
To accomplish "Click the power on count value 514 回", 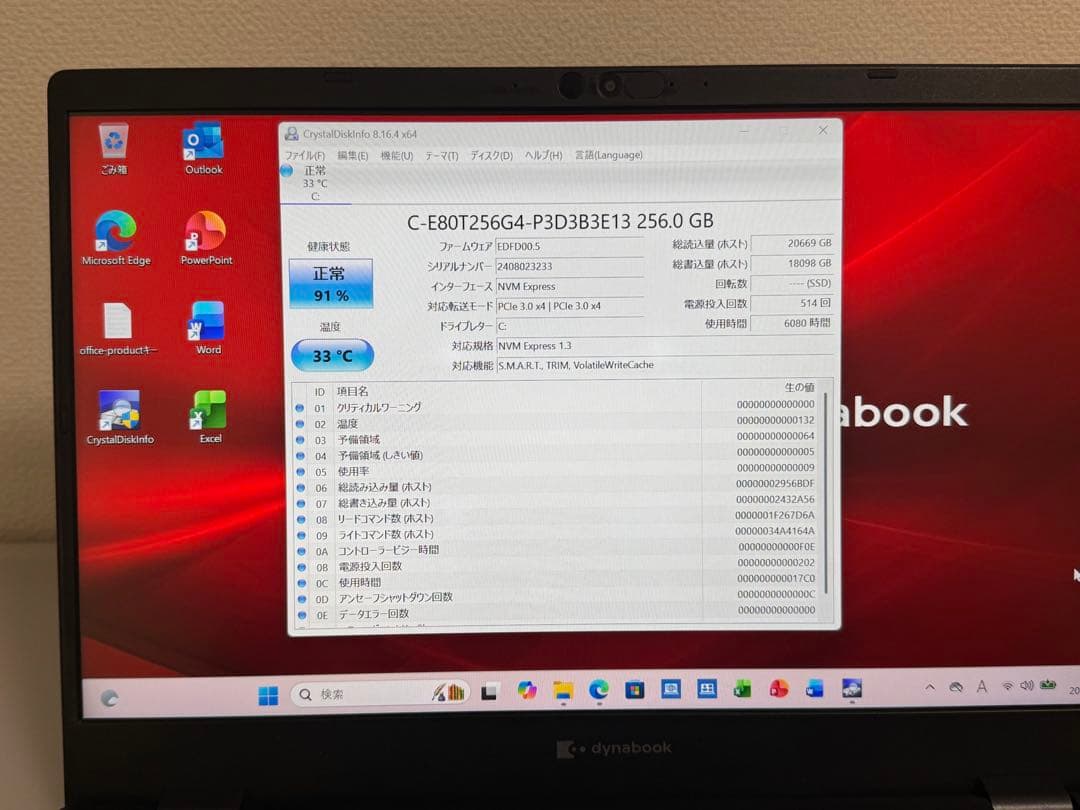I will point(792,303).
